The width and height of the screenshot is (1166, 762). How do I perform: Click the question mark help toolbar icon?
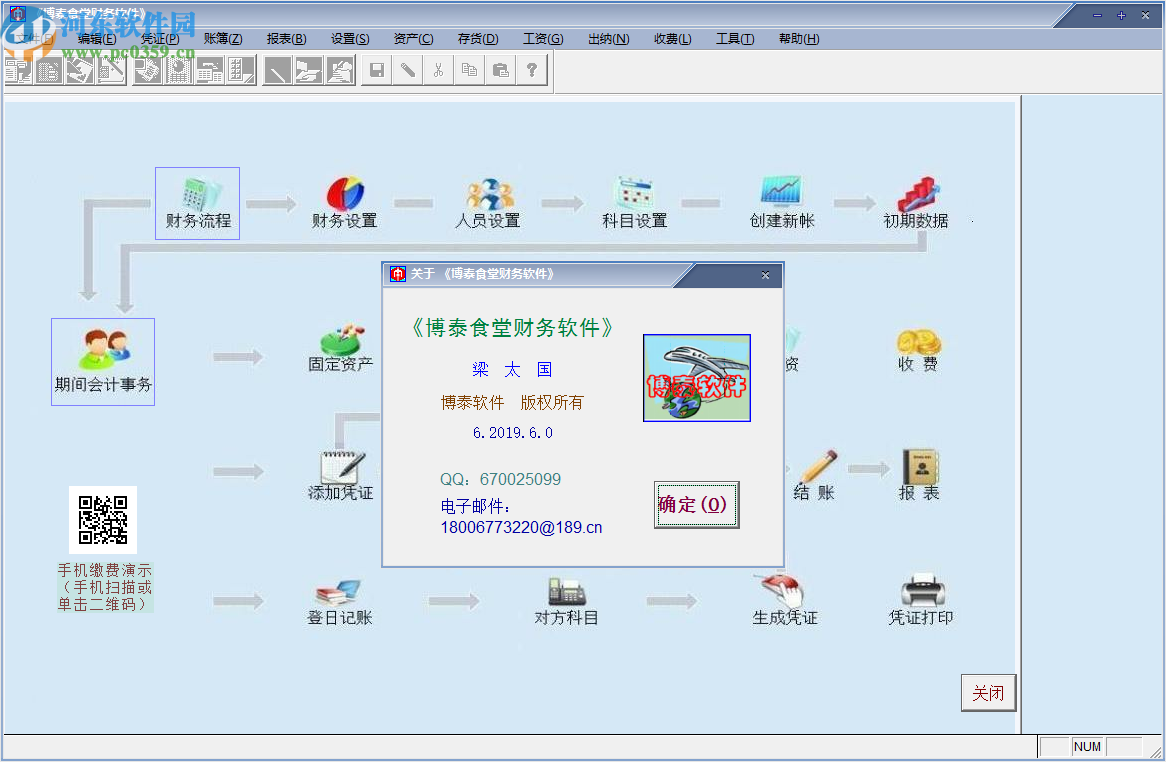click(x=532, y=70)
